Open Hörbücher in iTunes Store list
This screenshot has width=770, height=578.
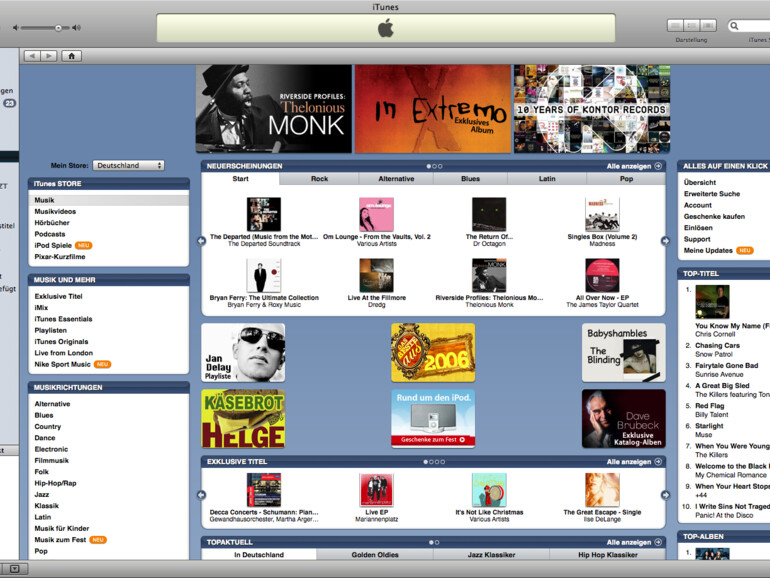tap(52, 222)
